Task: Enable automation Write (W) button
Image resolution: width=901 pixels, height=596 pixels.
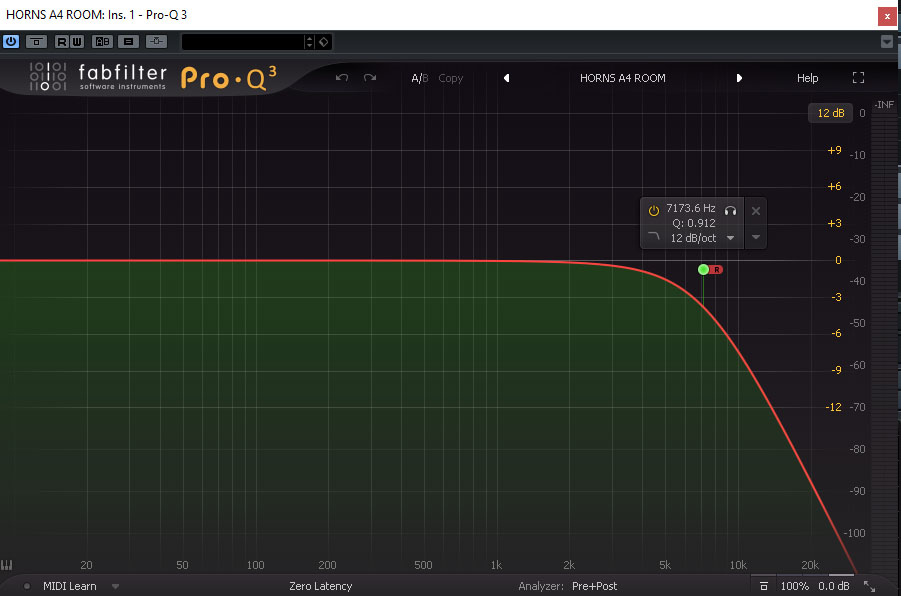Action: [76, 41]
